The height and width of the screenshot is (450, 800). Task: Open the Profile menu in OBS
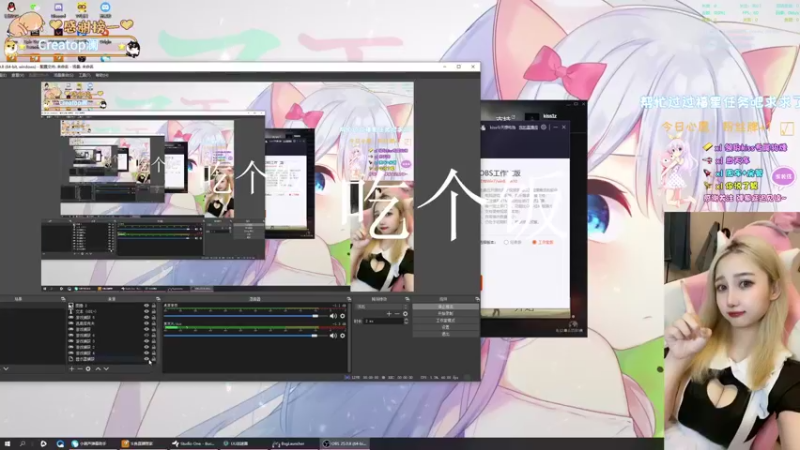tap(38, 75)
